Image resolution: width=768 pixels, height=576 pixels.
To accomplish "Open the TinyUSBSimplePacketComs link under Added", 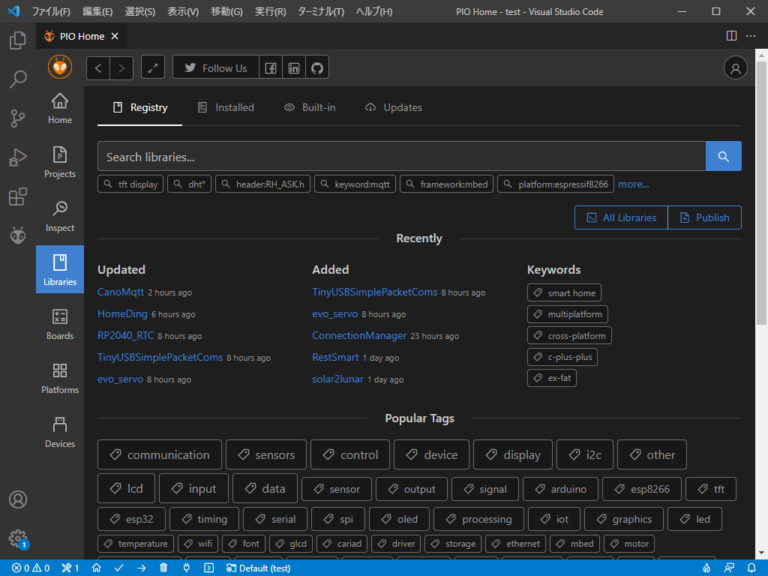I will (374, 292).
